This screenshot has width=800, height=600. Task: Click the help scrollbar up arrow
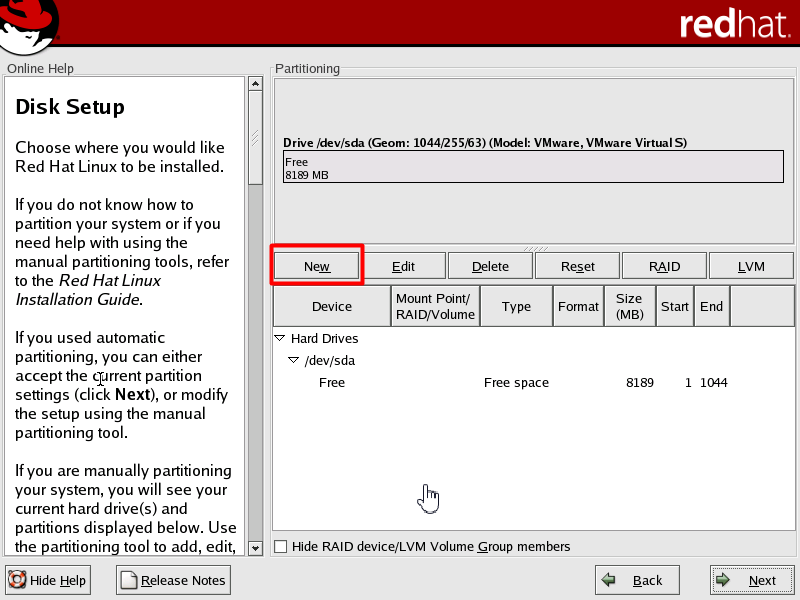pyautogui.click(x=255, y=84)
